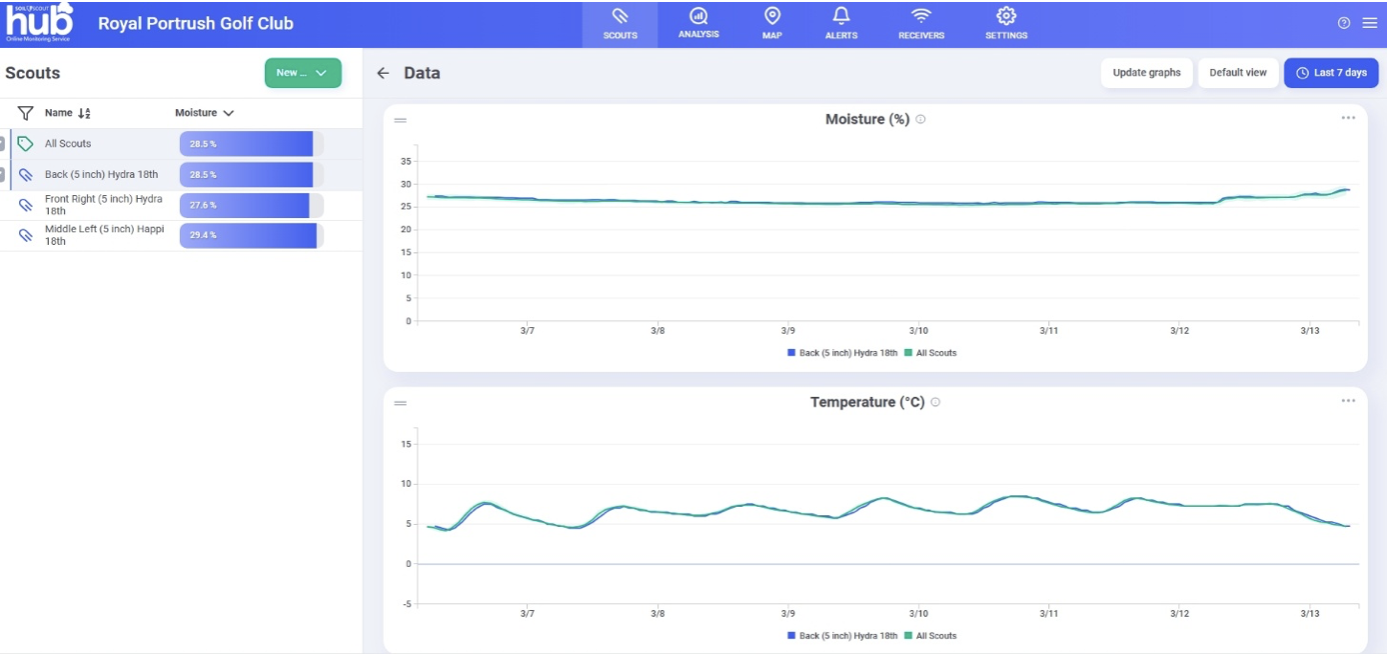Go to the Analysis tab
Screen dimensions: 1394x660
tap(698, 24)
